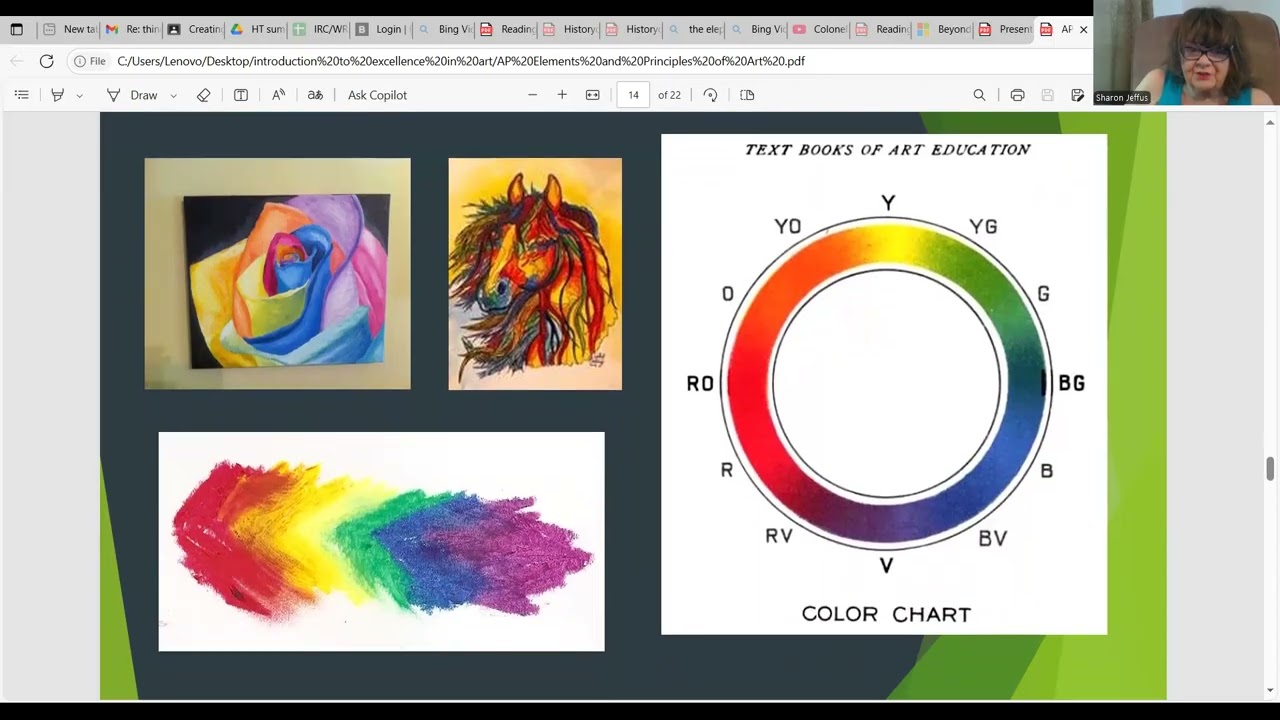1280x720 pixels.
Task: Click the colorful horse painting
Action: [x=535, y=273]
